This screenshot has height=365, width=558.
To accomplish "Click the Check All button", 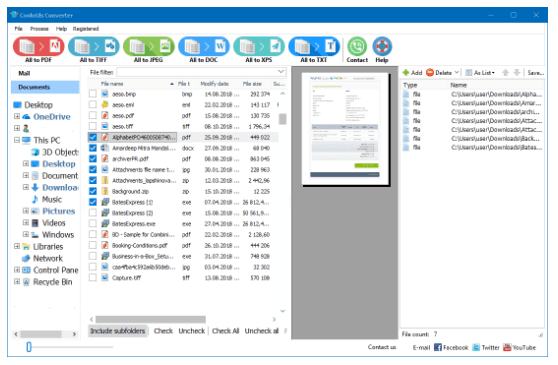I will click(226, 331).
